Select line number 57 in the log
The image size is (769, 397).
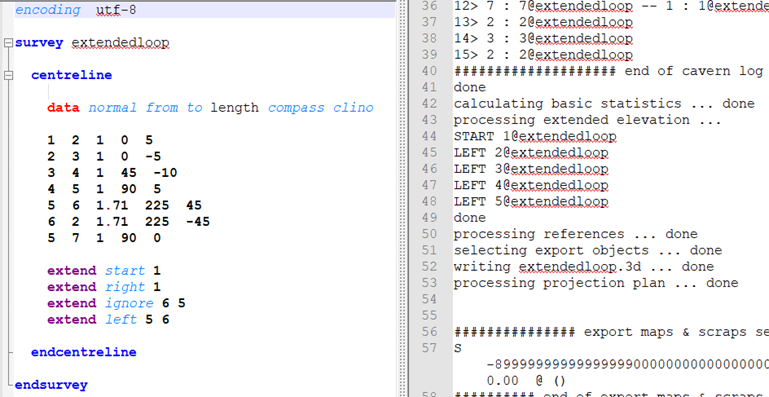click(429, 348)
